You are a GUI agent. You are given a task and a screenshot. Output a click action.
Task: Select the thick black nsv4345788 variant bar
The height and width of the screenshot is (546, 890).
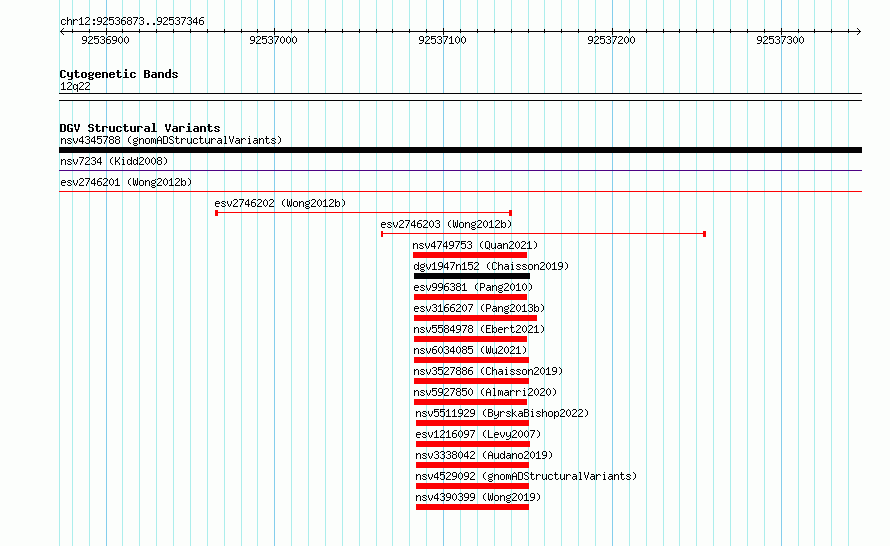460,150
